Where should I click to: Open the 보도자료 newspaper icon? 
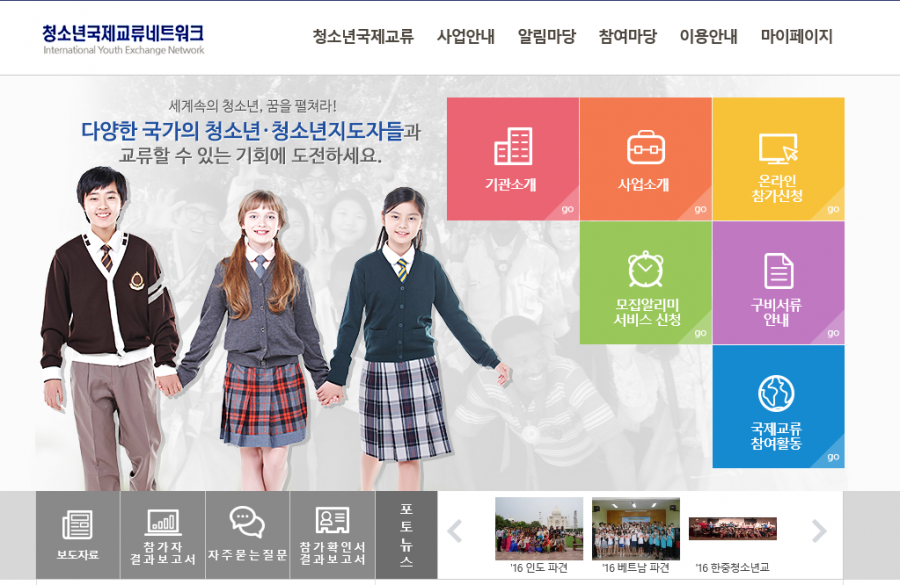coord(77,525)
